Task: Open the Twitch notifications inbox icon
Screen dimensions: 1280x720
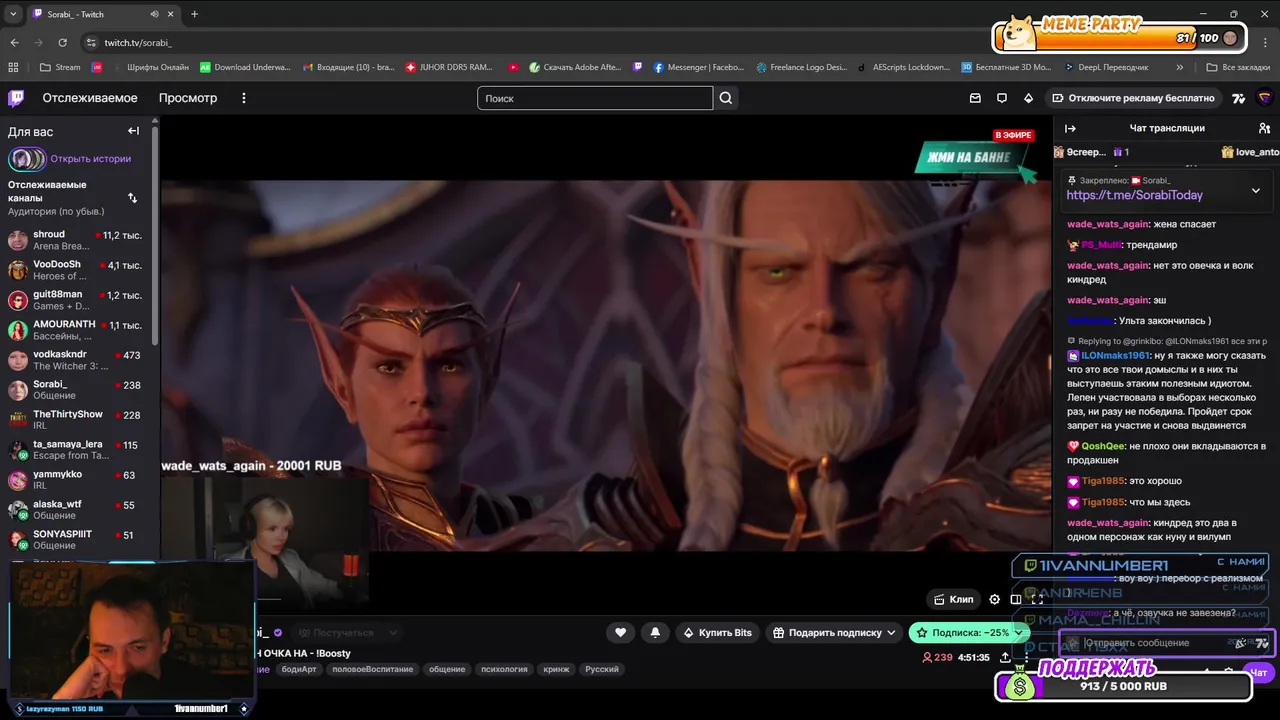Action: (975, 98)
